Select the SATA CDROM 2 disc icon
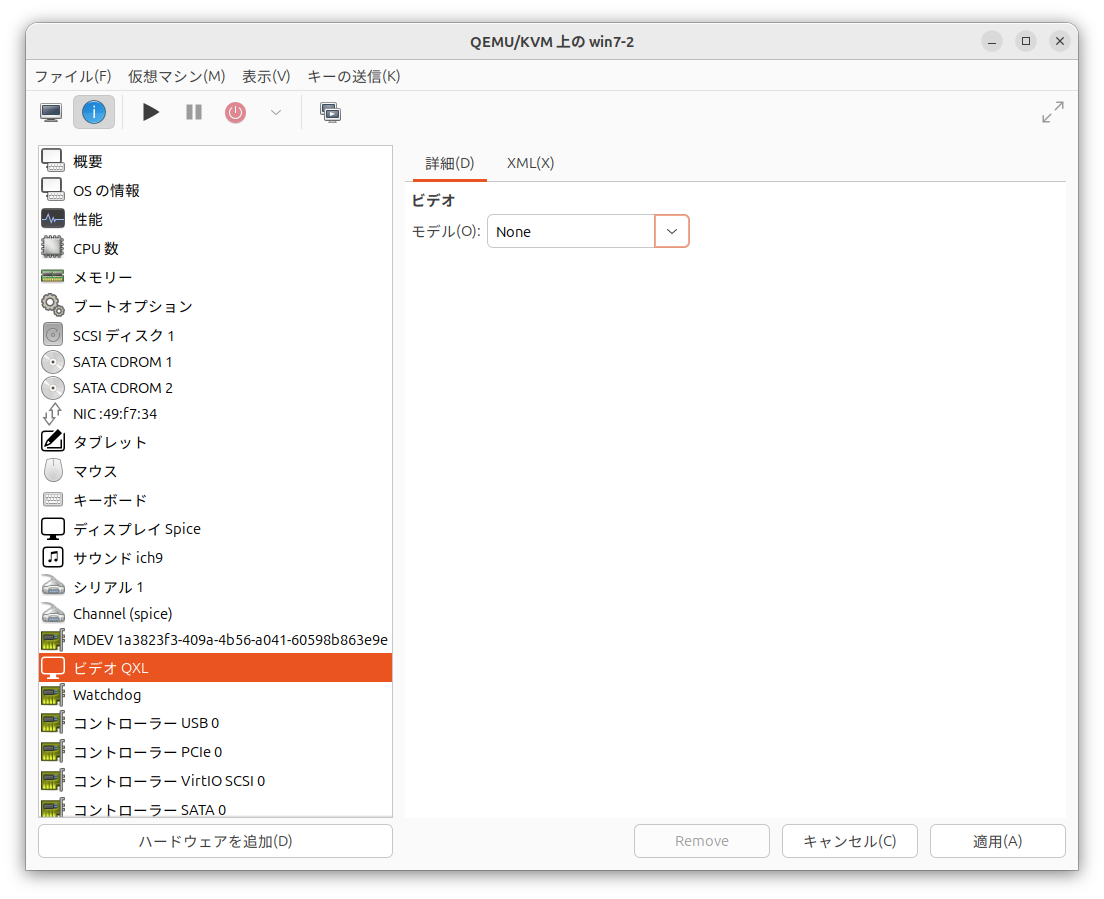The image size is (1104, 899). (x=53, y=388)
